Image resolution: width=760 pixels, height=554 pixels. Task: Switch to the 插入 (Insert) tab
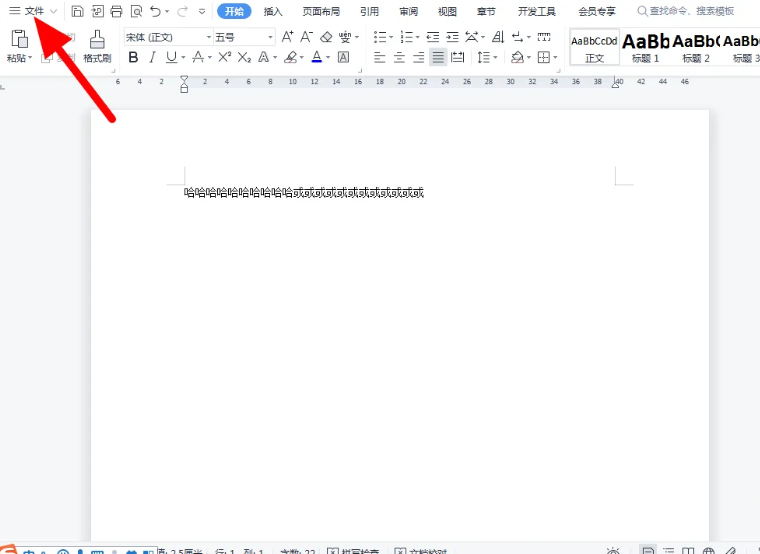tap(273, 11)
